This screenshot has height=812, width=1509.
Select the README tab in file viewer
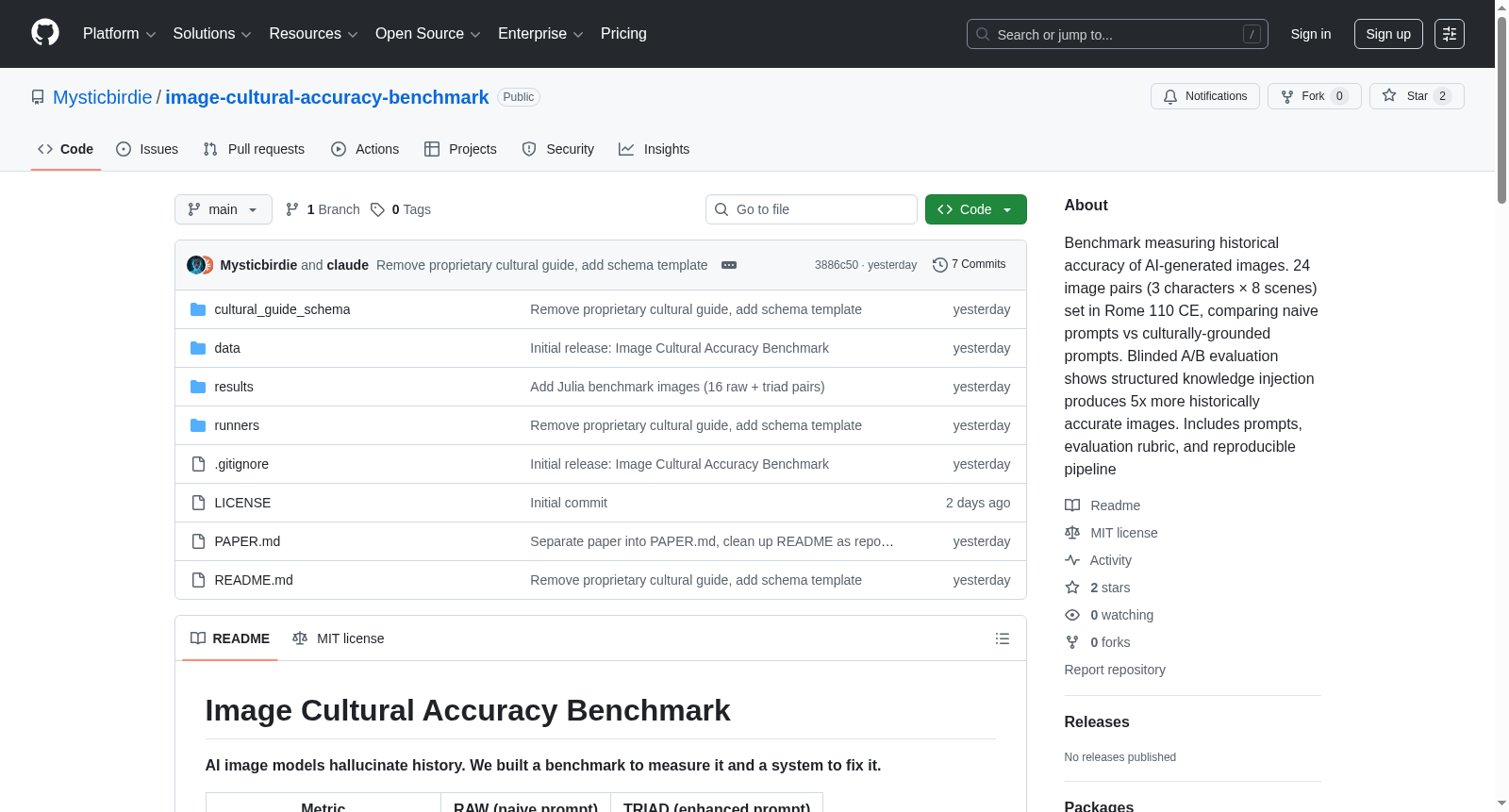(230, 638)
